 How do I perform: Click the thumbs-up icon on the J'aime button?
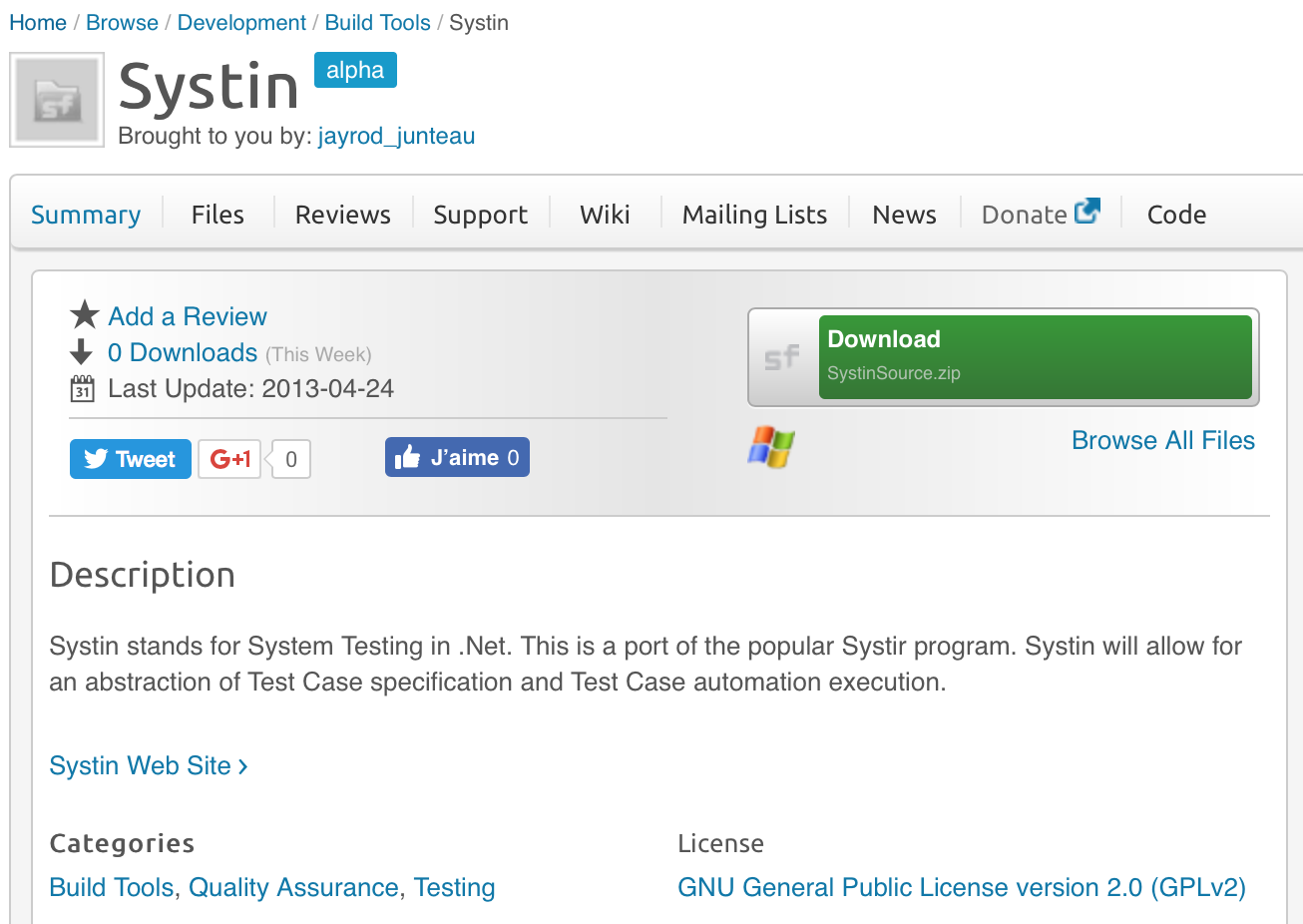pos(409,456)
